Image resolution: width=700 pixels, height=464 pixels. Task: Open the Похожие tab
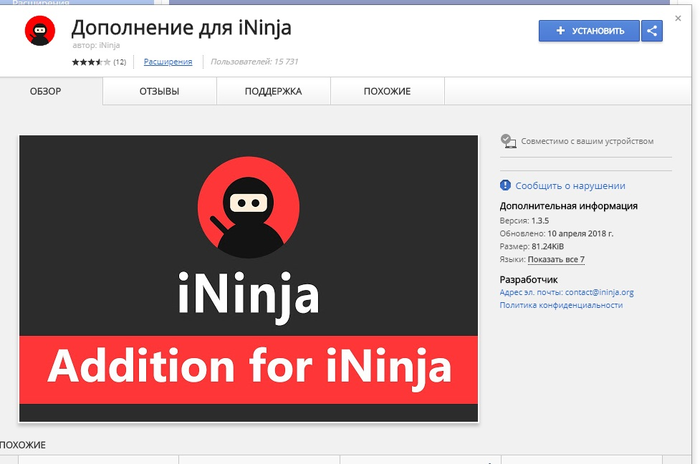[387, 91]
